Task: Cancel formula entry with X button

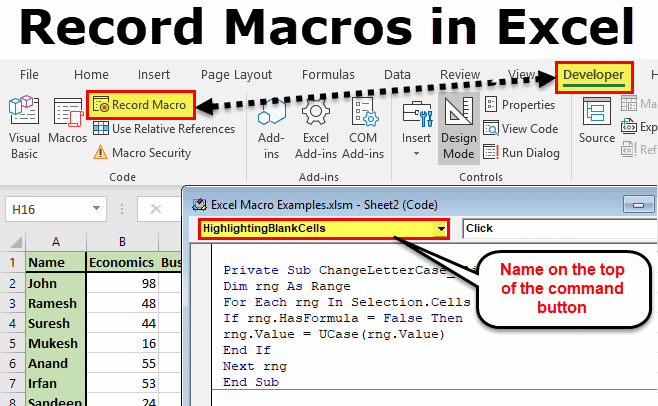Action: (156, 209)
